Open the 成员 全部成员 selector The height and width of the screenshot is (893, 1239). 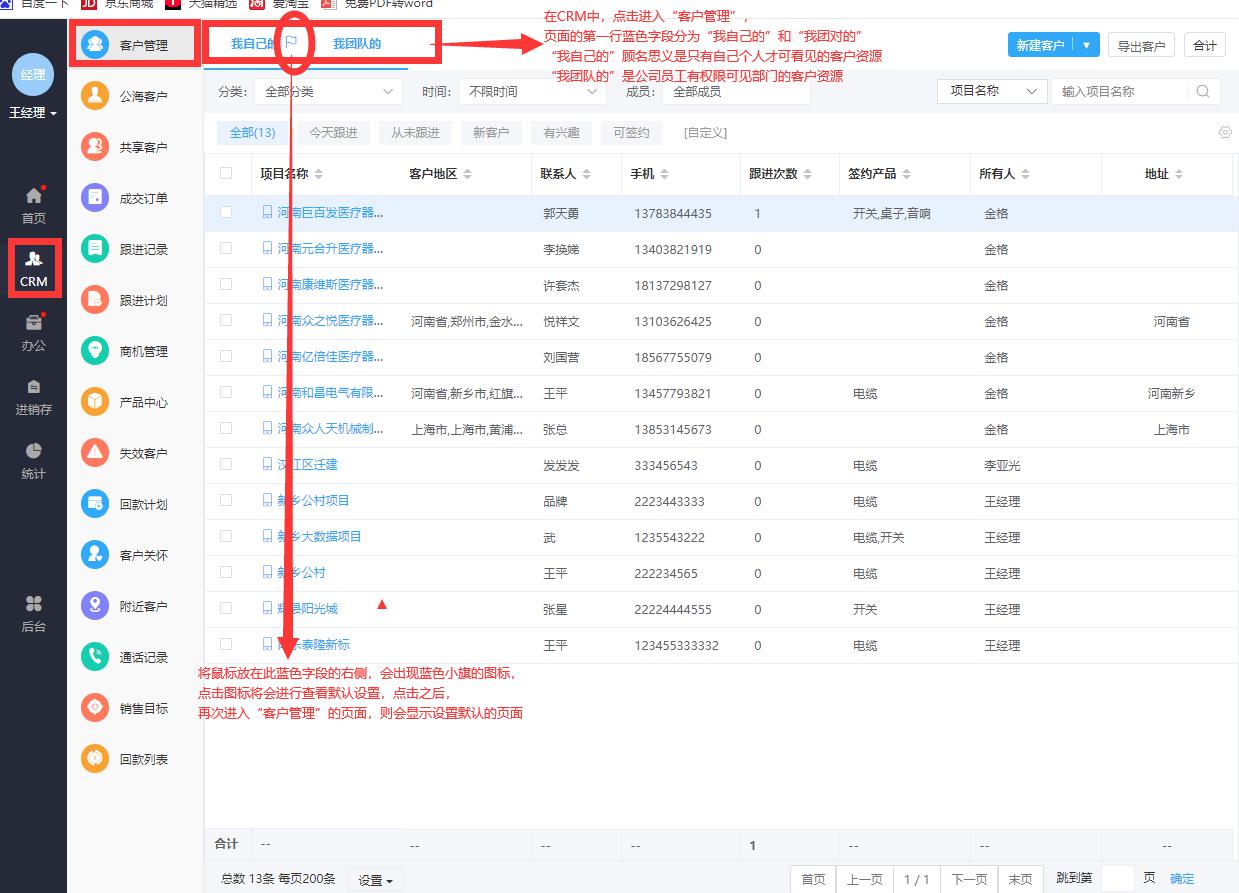(736, 91)
